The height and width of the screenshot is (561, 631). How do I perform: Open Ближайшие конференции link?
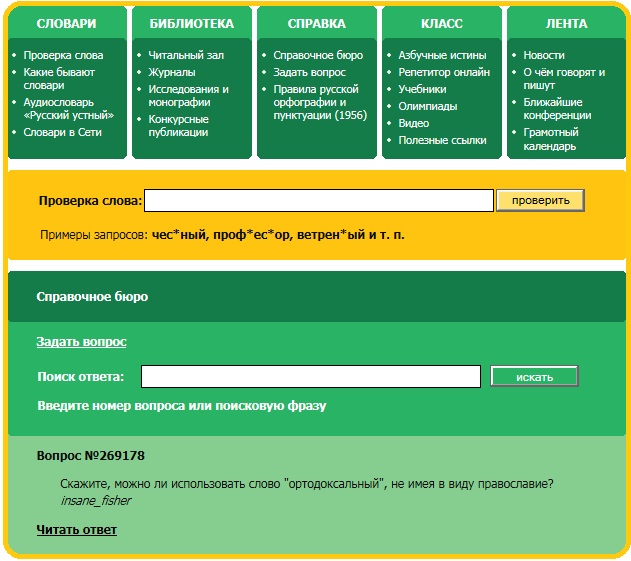coord(557,109)
